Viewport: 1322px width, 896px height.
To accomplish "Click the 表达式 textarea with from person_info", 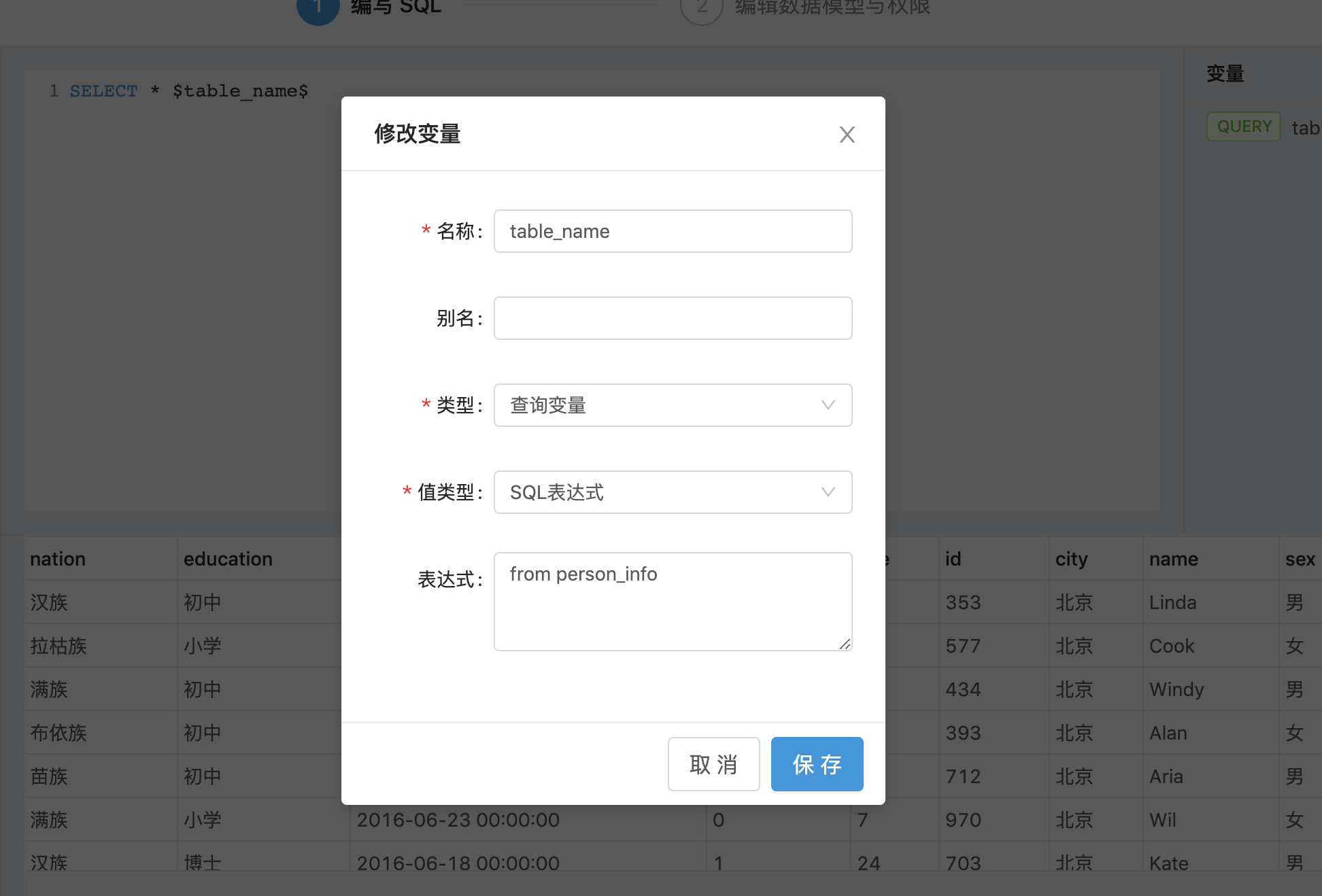I will point(672,601).
